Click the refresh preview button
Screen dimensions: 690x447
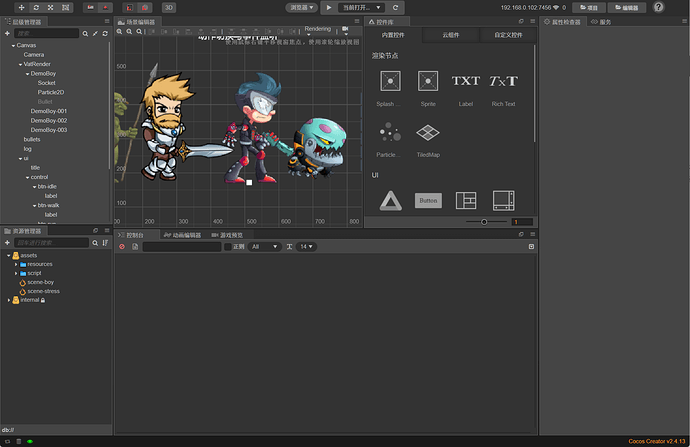395,7
